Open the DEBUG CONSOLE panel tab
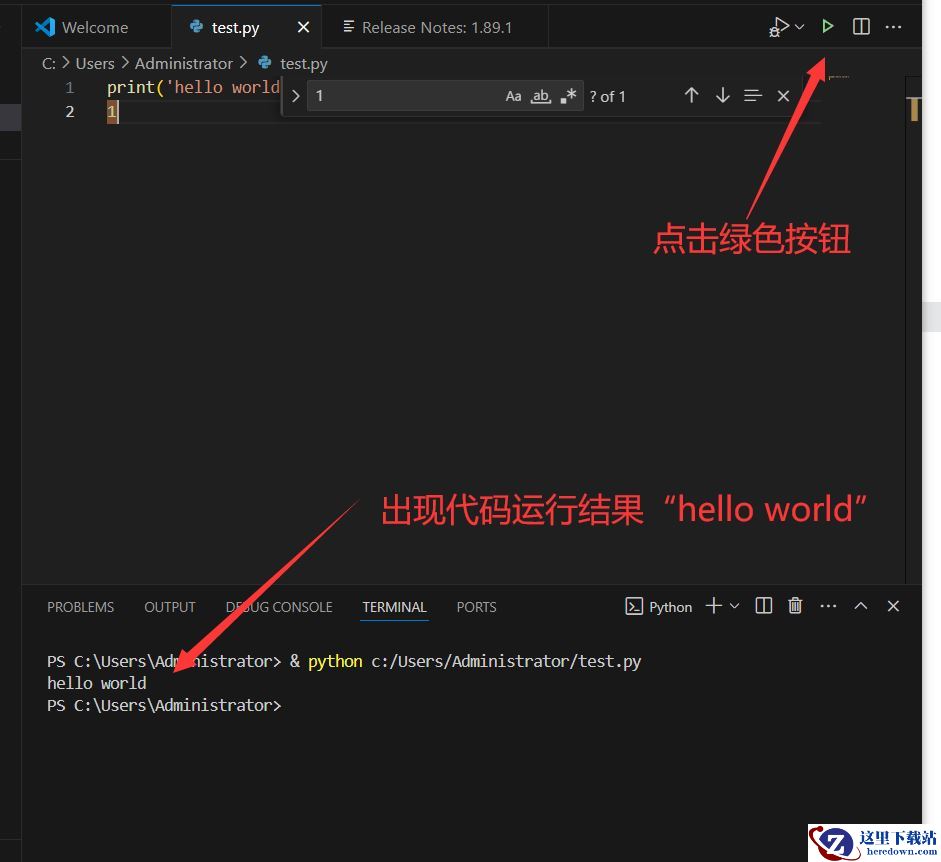 [x=279, y=607]
